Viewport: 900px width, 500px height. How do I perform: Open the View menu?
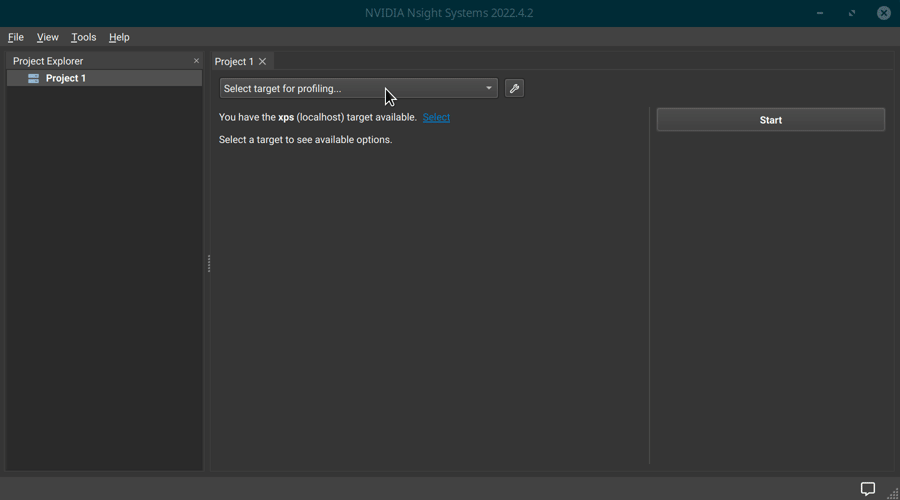tap(48, 37)
